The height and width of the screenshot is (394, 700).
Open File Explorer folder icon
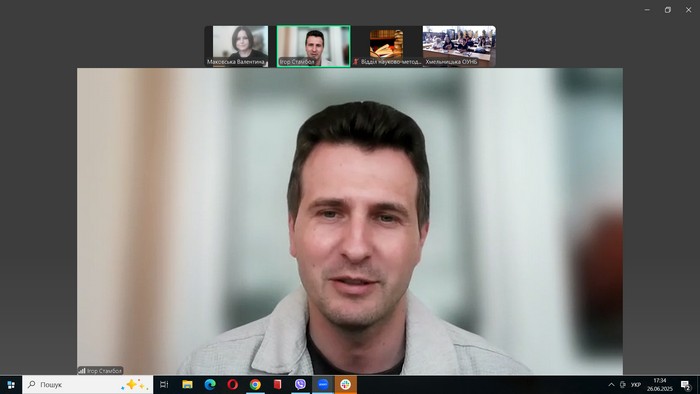pyautogui.click(x=187, y=385)
